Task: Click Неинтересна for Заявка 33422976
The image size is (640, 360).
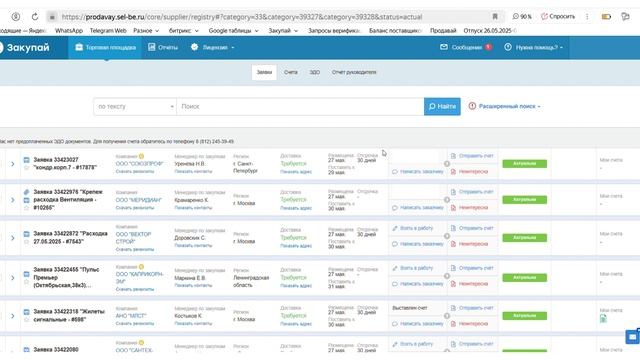Action: (469, 208)
